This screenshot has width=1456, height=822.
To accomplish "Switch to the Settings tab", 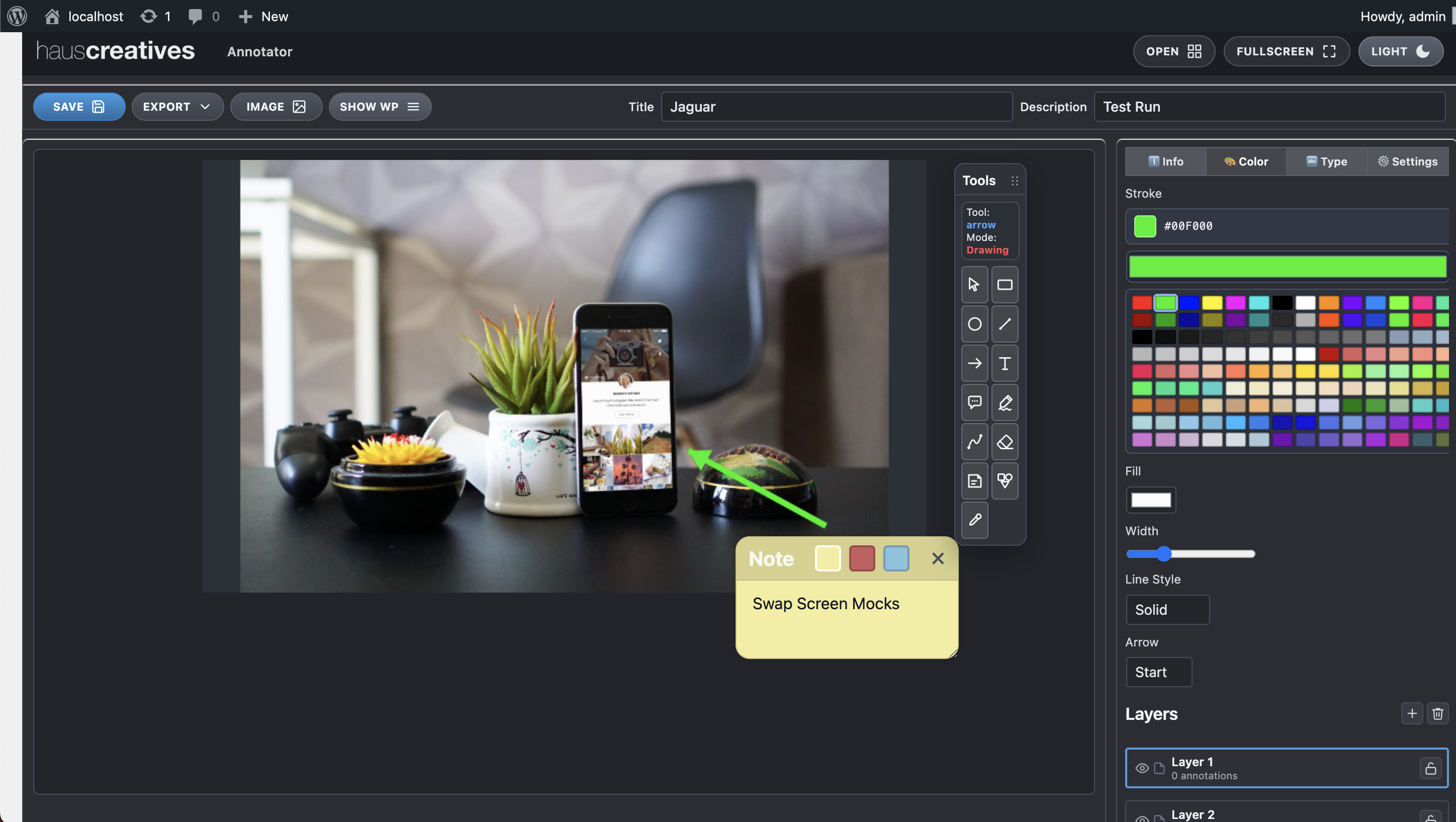I will point(1407,161).
